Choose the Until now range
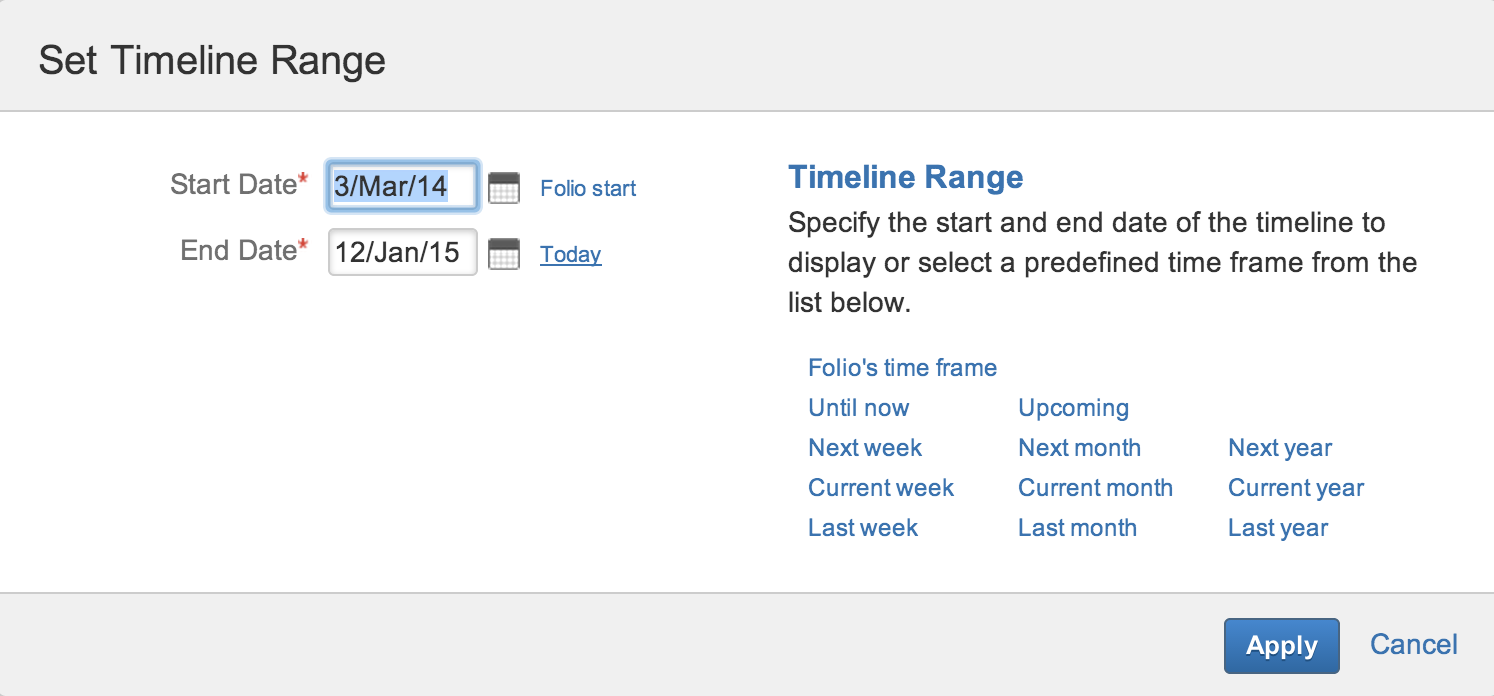Viewport: 1494px width, 696px height. click(858, 408)
